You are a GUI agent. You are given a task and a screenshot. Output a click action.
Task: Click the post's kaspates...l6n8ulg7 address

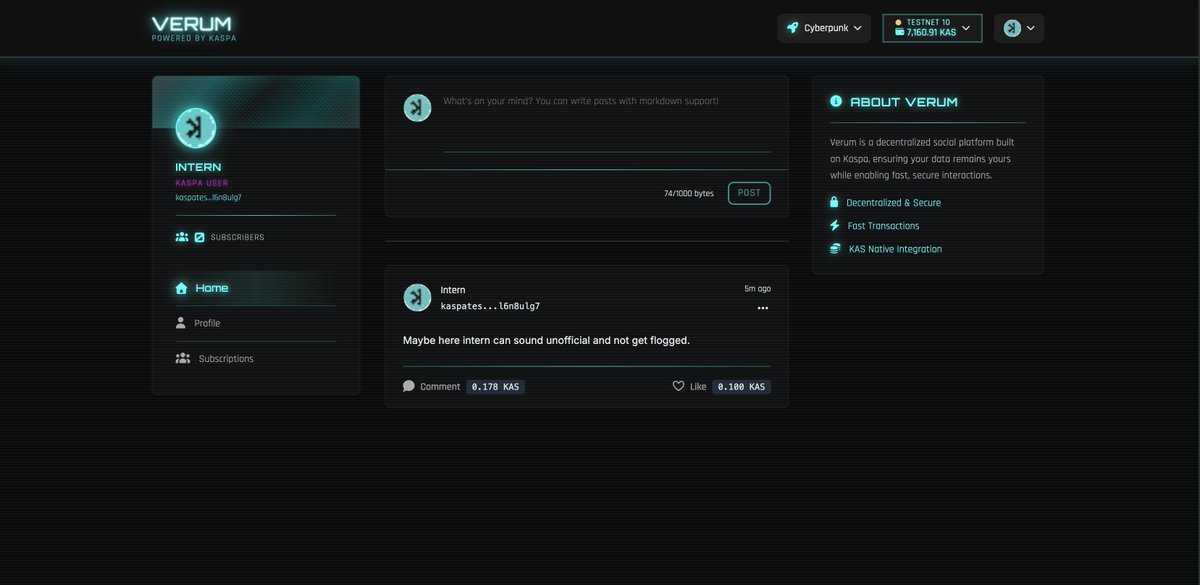click(x=490, y=306)
